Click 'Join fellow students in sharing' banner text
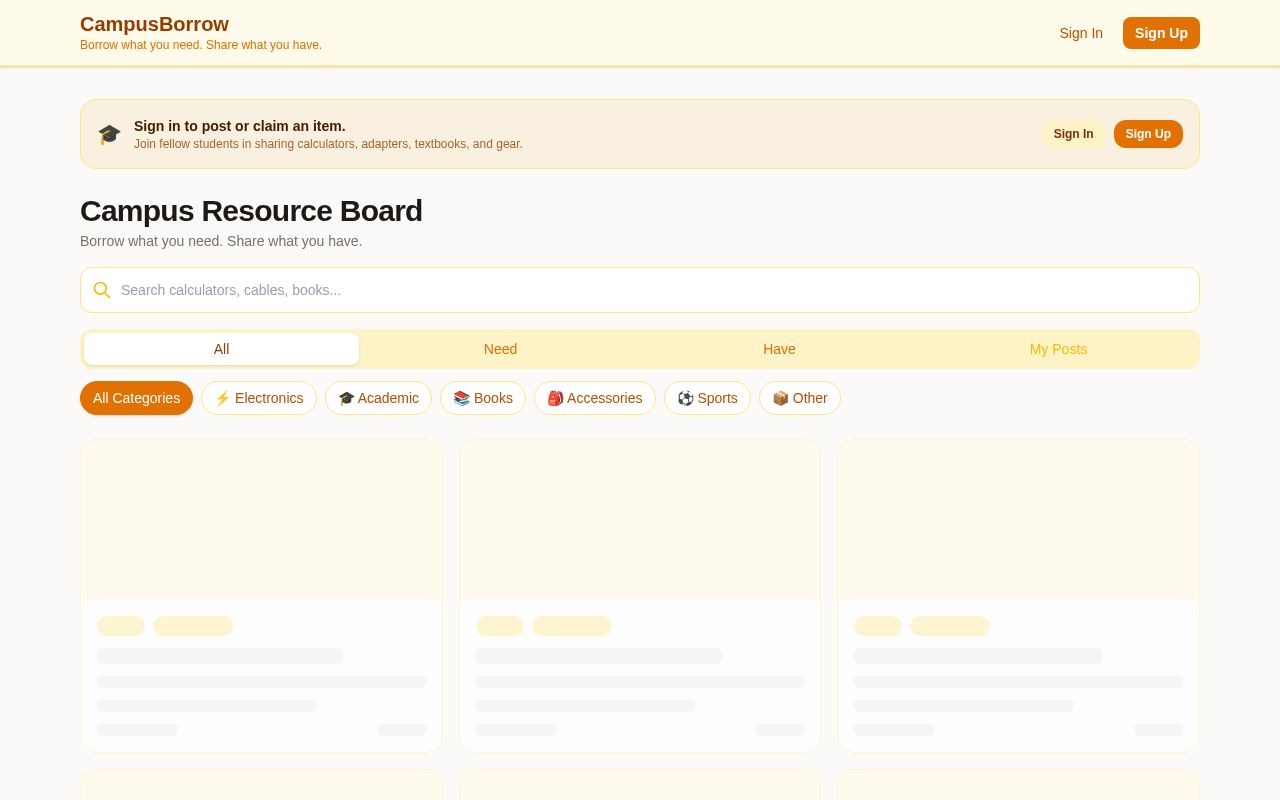This screenshot has width=1280, height=800. (328, 144)
